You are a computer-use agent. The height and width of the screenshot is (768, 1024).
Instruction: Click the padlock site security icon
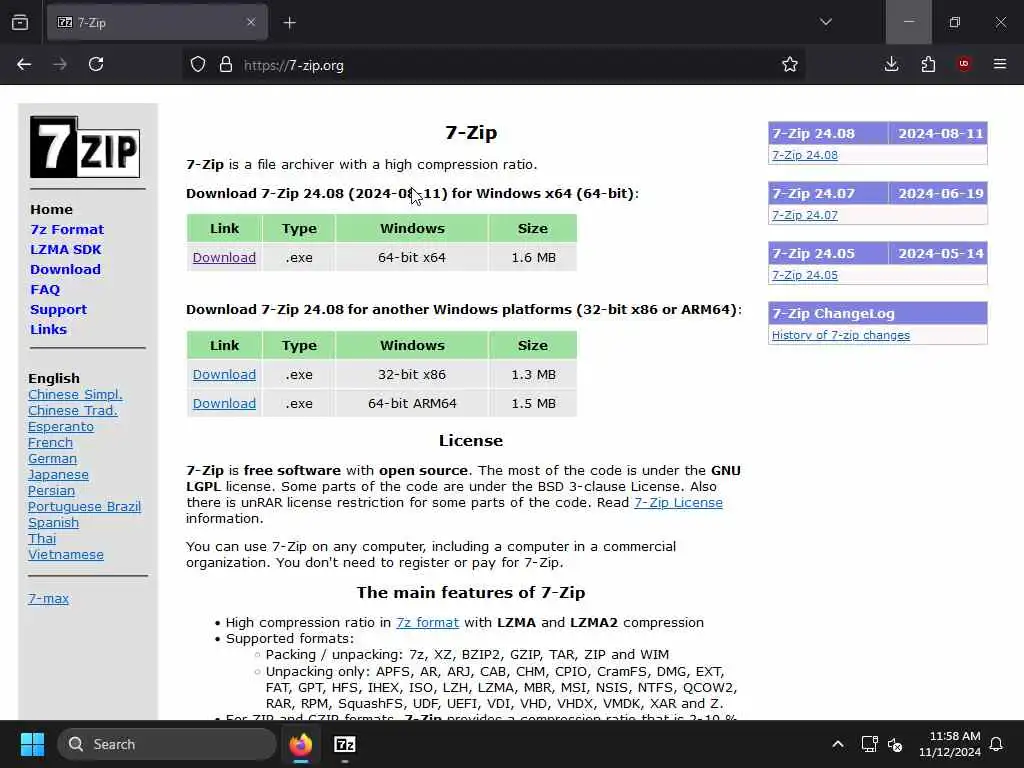pyautogui.click(x=226, y=64)
